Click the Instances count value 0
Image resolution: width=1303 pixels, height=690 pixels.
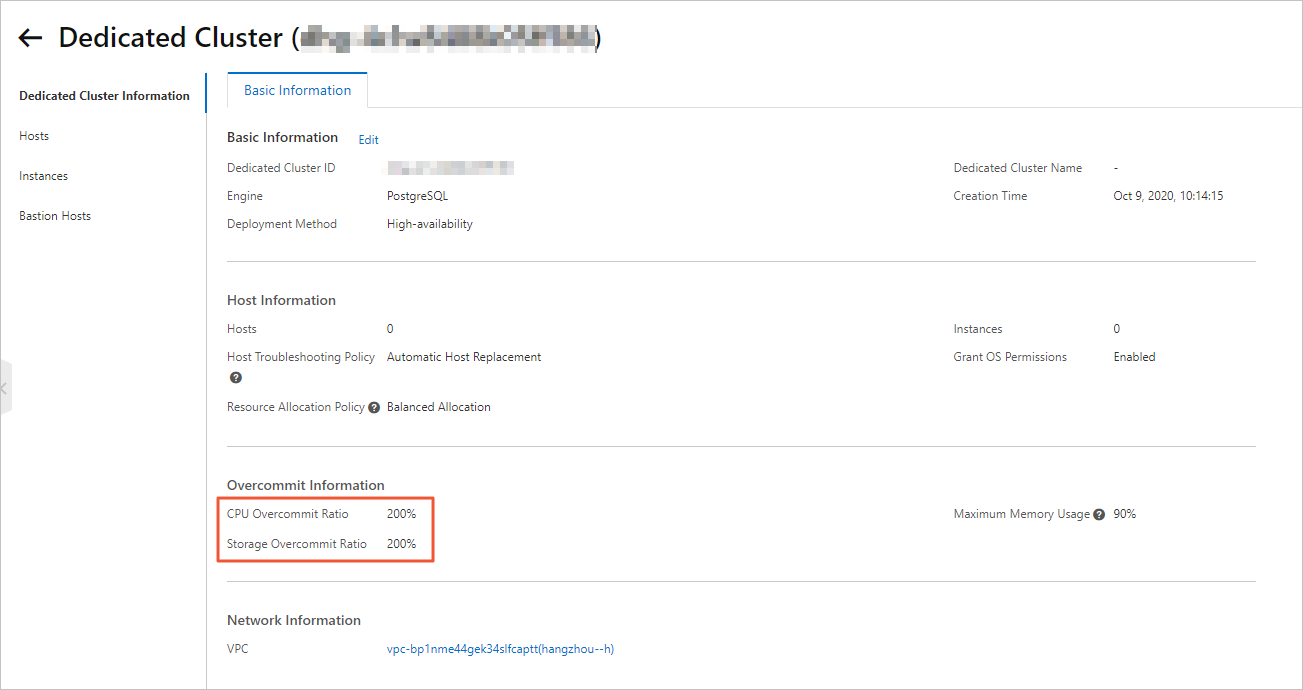pos(1117,329)
